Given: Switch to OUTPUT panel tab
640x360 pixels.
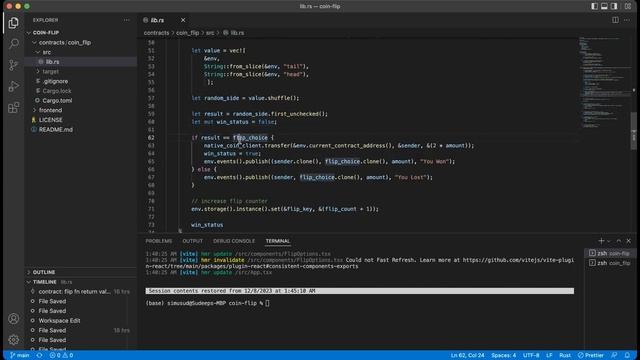Looking at the screenshot, I should (x=193, y=241).
